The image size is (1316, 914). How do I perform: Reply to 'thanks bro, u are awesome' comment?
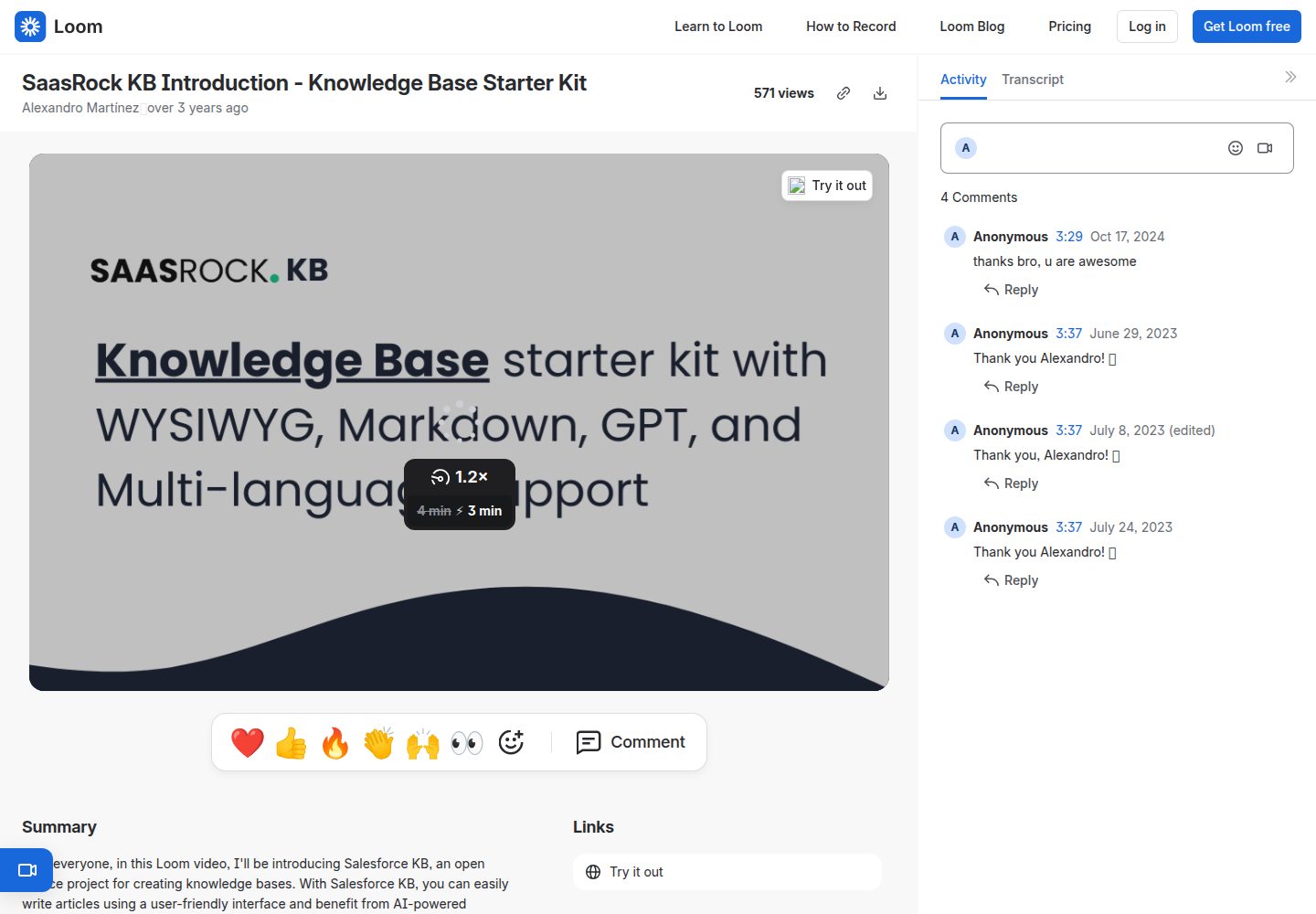pos(1012,290)
